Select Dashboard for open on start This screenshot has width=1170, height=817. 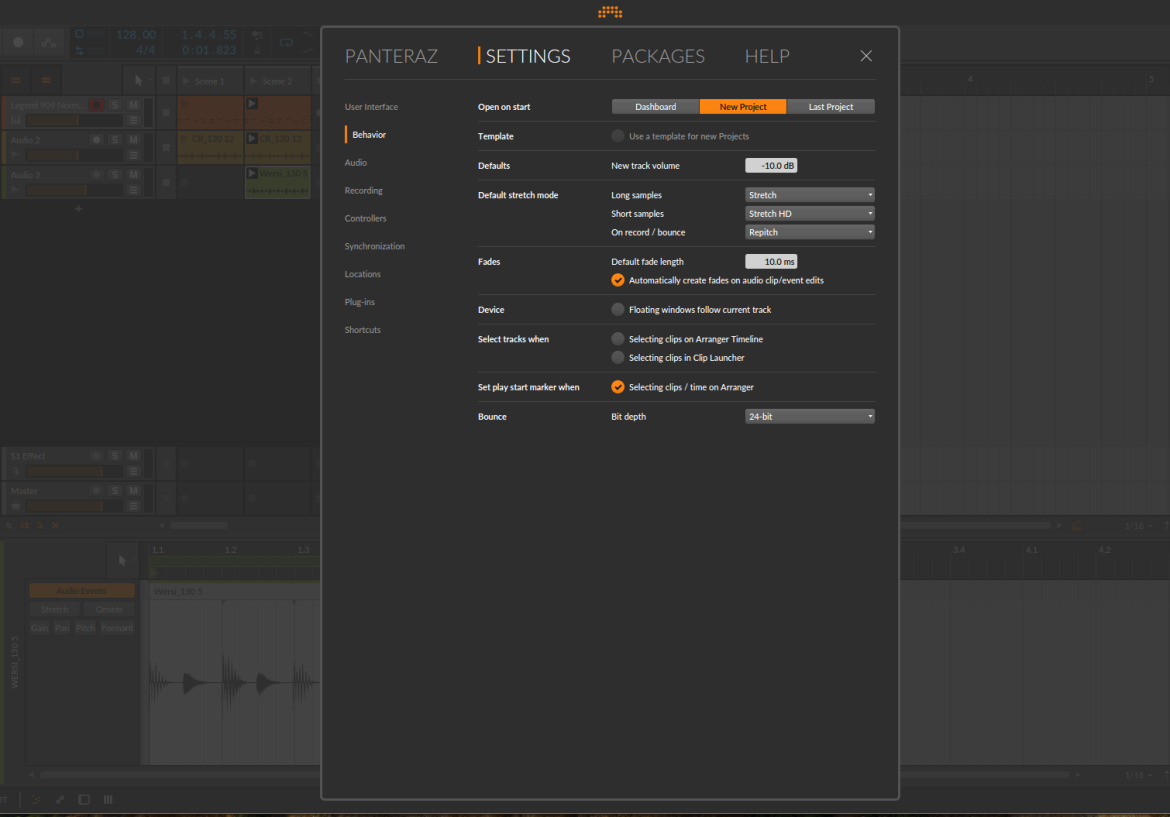click(x=655, y=107)
